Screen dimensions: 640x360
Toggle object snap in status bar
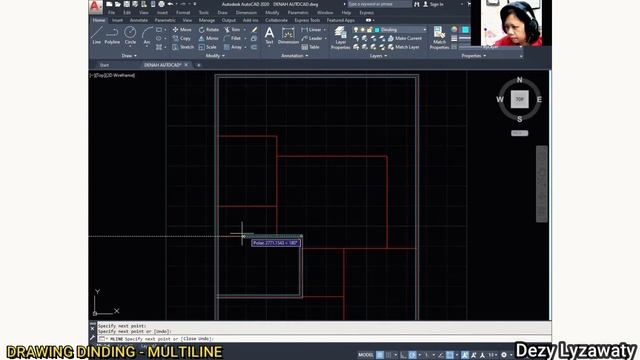[x=450, y=355]
